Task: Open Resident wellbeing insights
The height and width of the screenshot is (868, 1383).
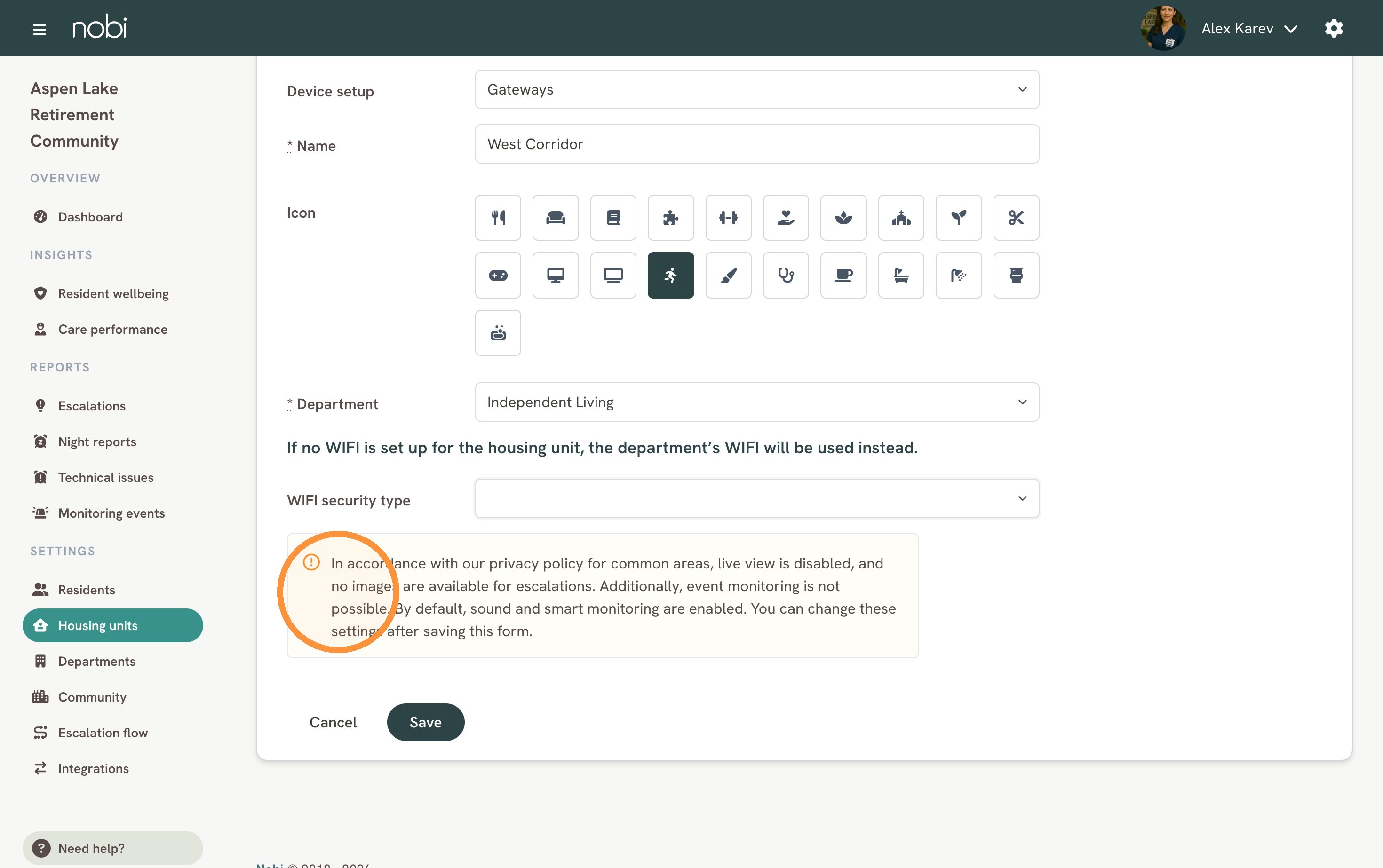Action: (112, 293)
